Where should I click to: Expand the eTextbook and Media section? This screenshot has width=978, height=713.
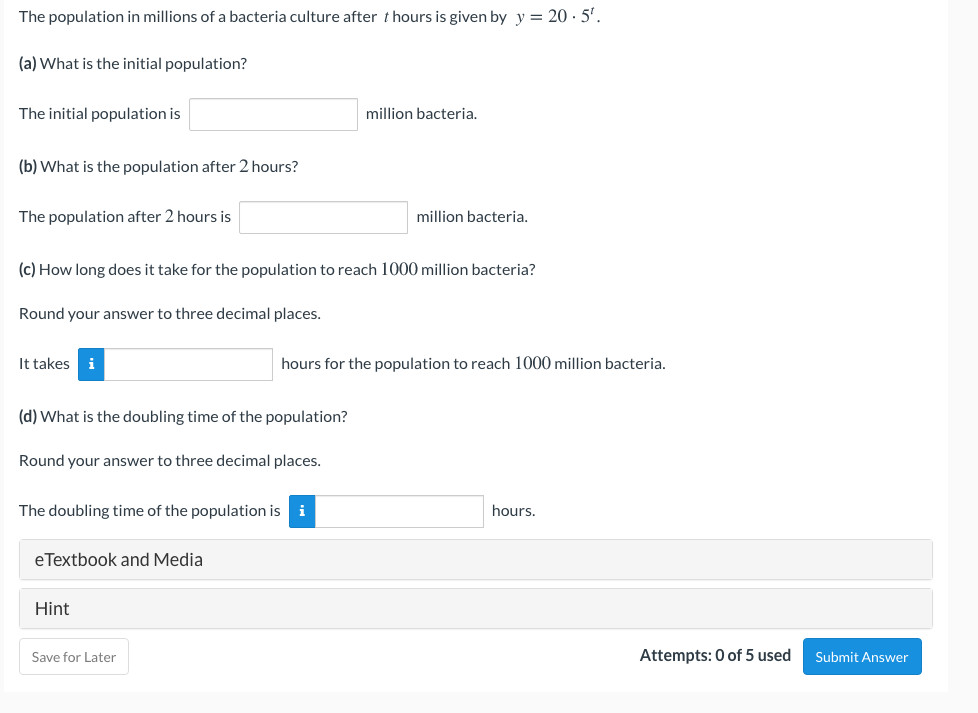click(x=476, y=560)
